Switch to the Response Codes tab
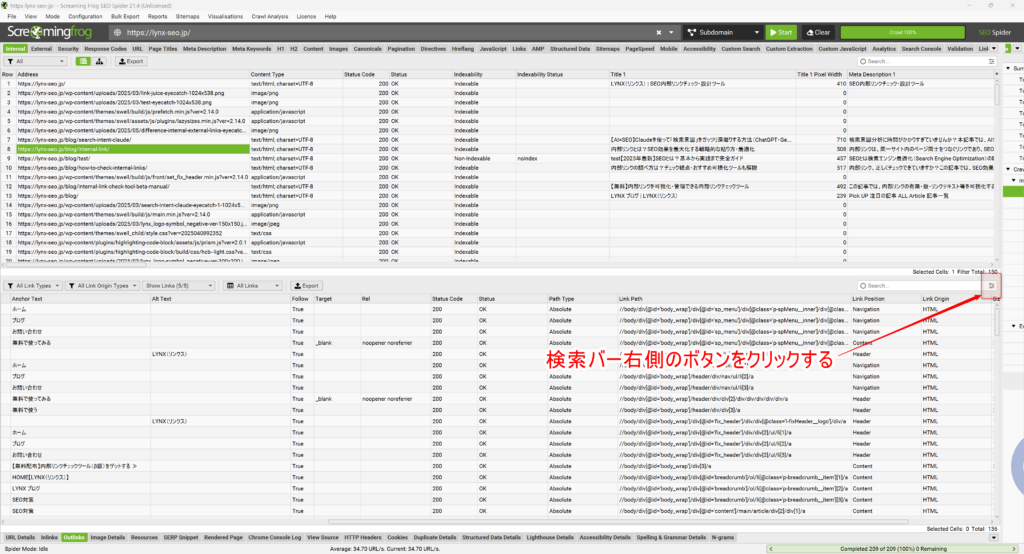 click(x=105, y=48)
